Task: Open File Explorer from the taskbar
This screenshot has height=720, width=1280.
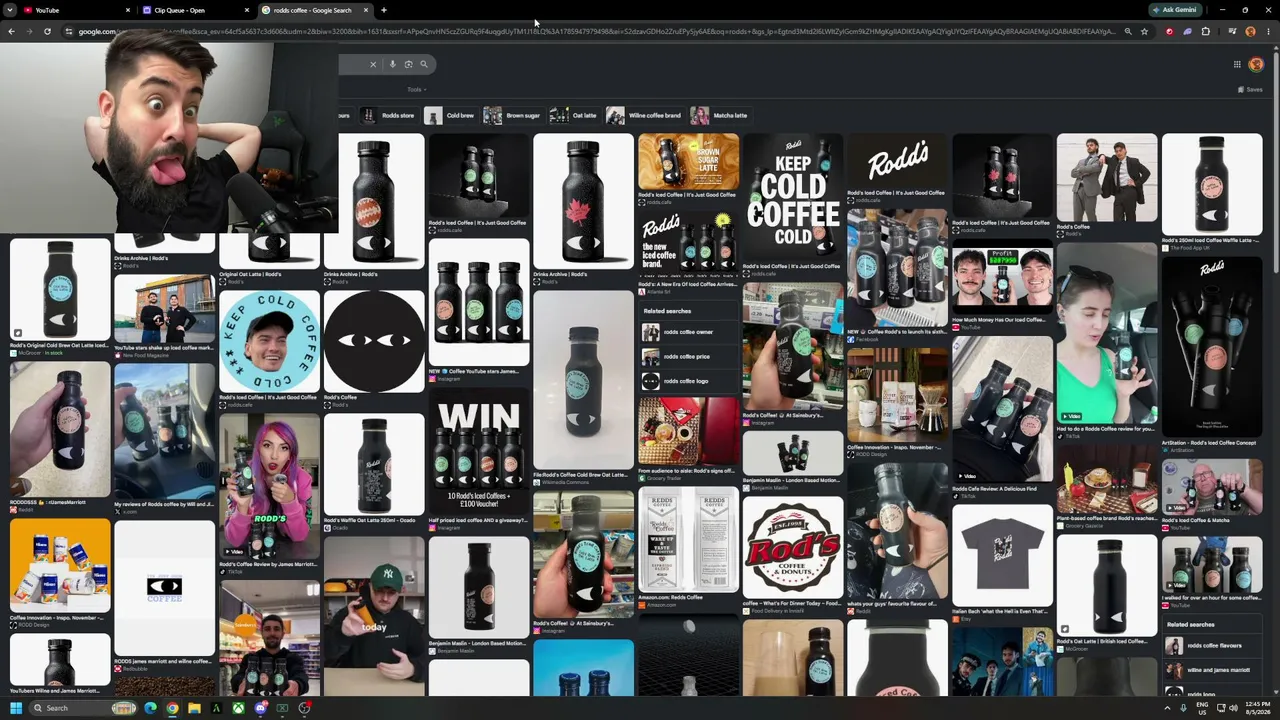Action: (x=194, y=708)
